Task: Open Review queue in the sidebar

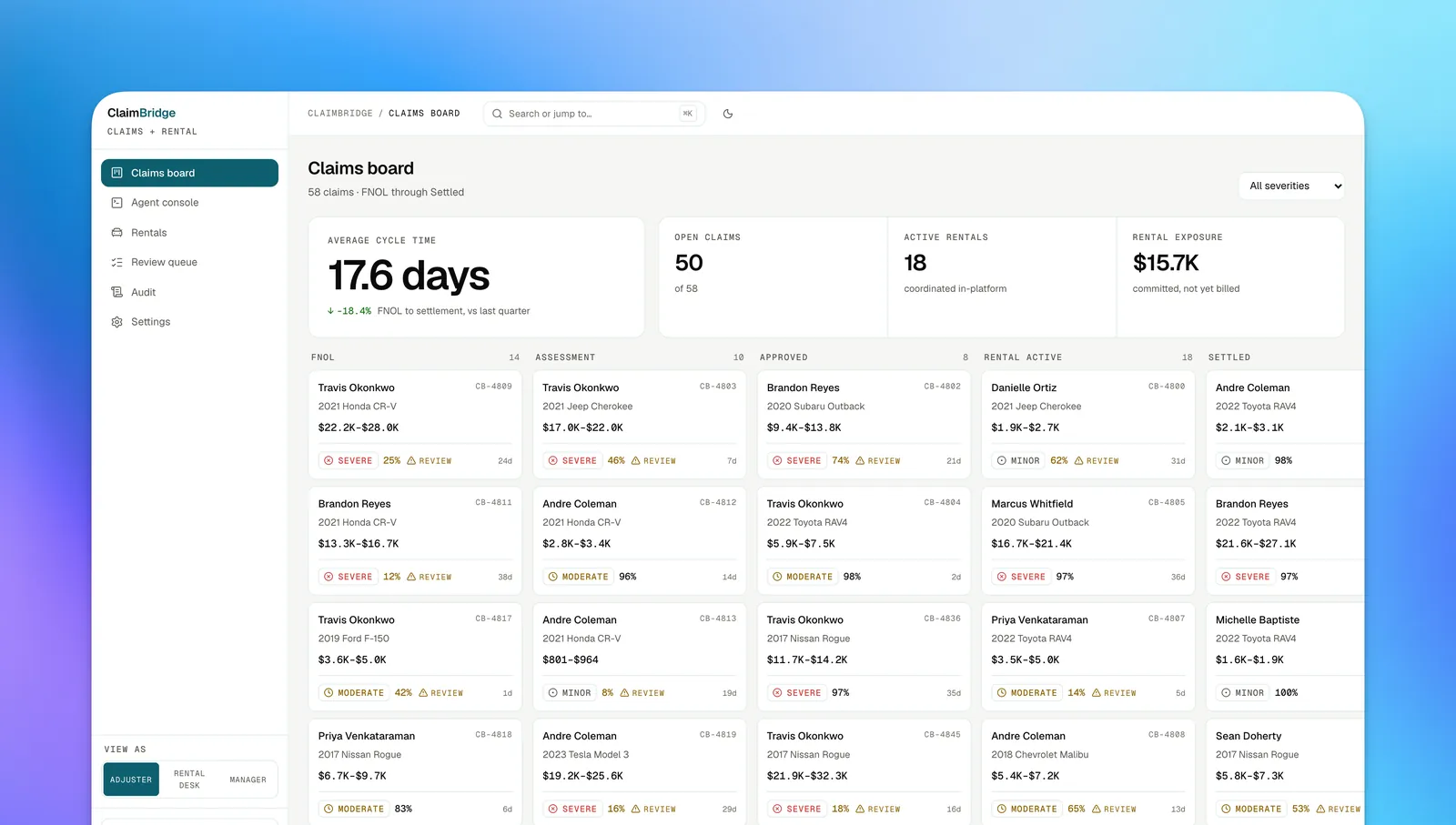Action: pos(189,262)
